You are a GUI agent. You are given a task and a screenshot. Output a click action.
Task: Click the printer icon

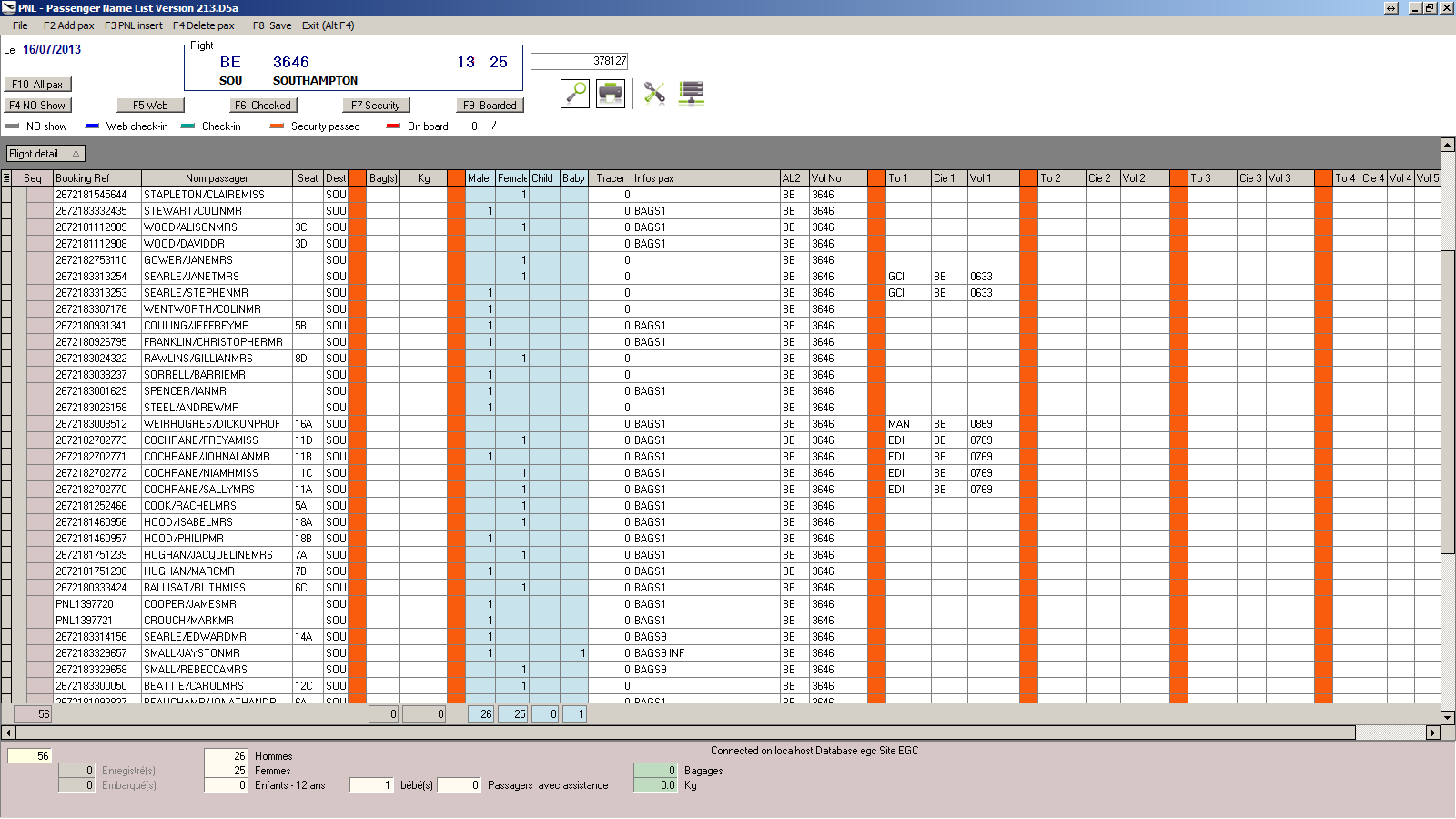tap(611, 93)
